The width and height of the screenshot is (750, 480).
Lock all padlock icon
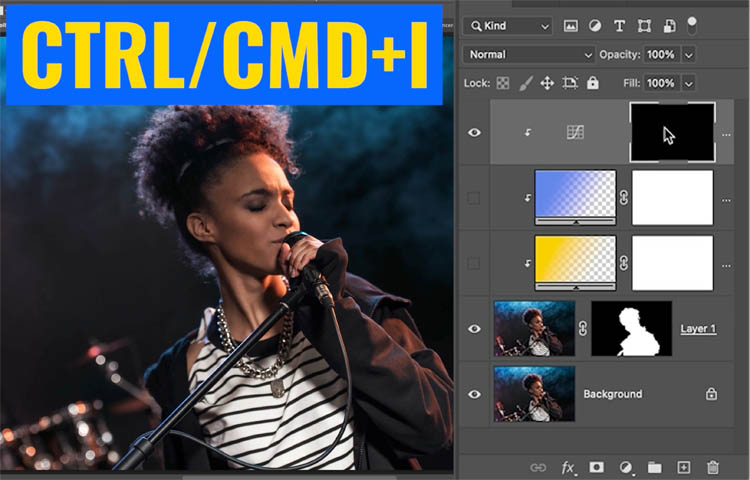[593, 83]
